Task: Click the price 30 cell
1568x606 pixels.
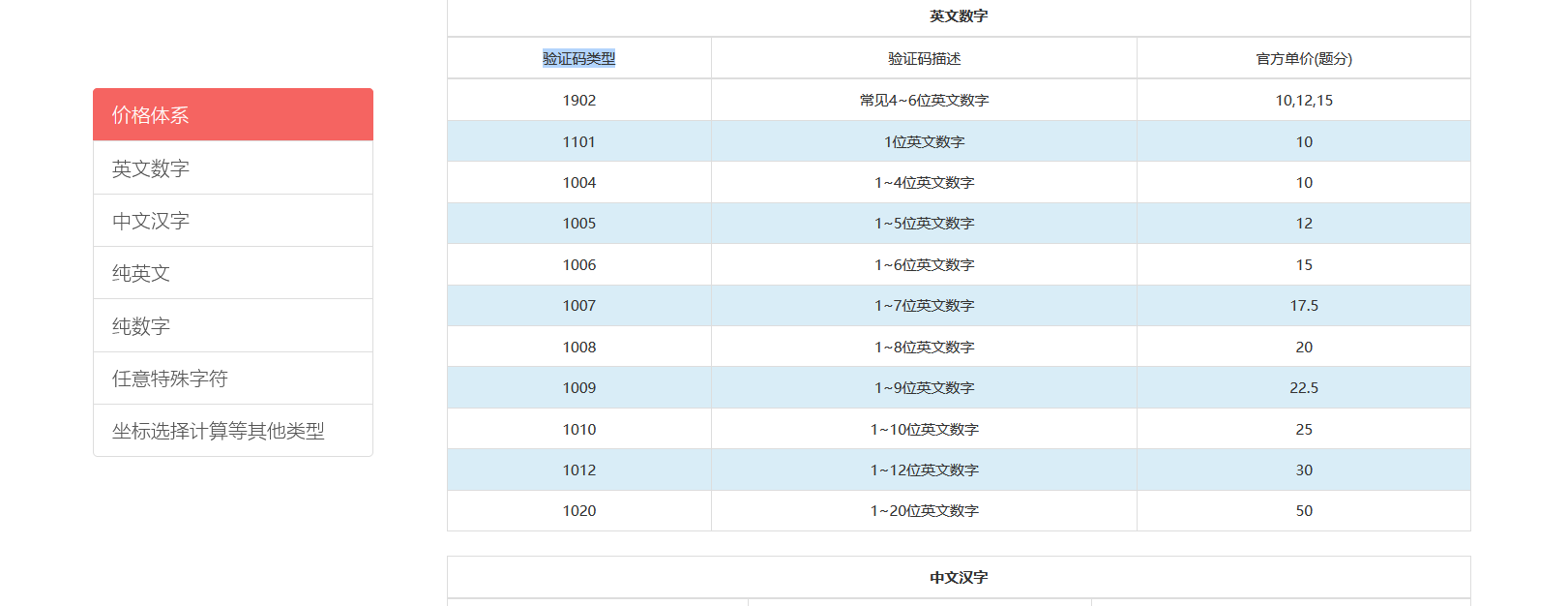Action: click(1304, 470)
